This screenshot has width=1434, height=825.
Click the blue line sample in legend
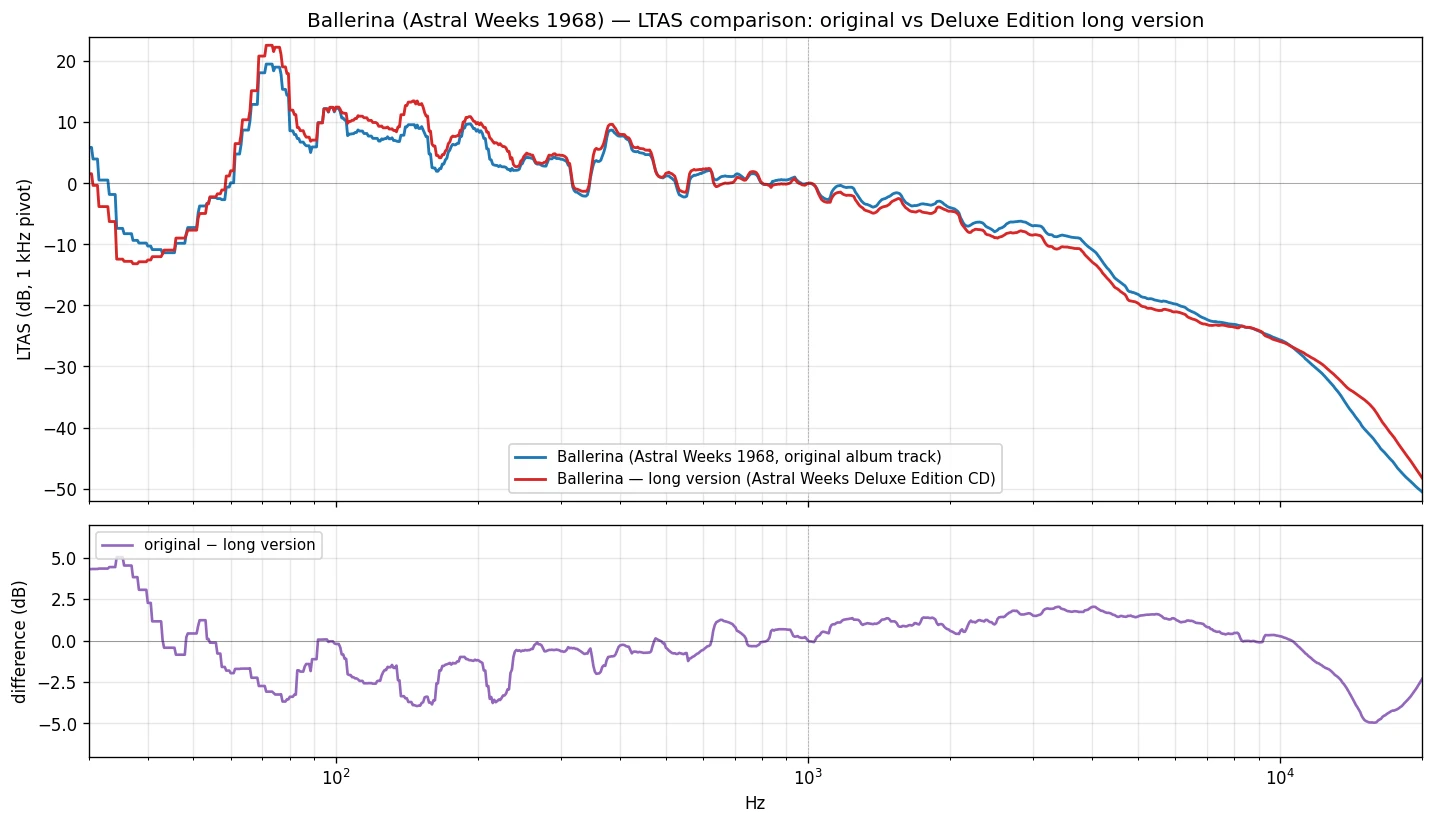pos(531,457)
